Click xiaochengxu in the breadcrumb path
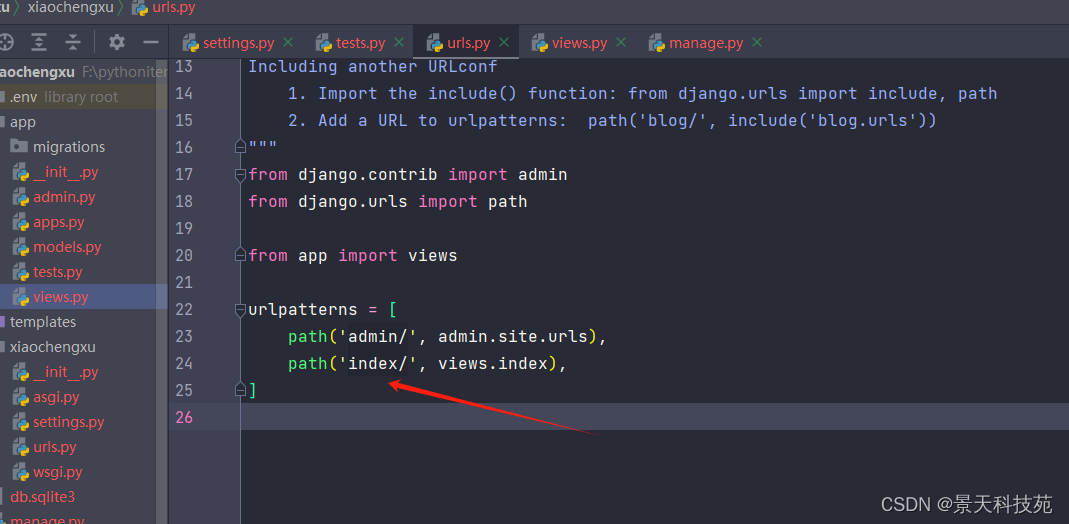The width and height of the screenshot is (1069, 524). pos(72,8)
